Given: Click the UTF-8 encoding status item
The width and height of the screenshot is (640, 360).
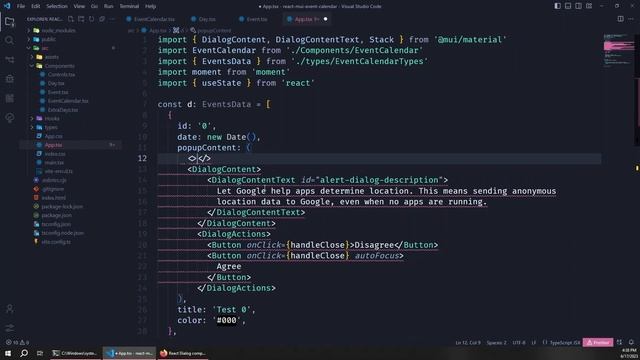Looking at the screenshot, I should click(519, 342).
